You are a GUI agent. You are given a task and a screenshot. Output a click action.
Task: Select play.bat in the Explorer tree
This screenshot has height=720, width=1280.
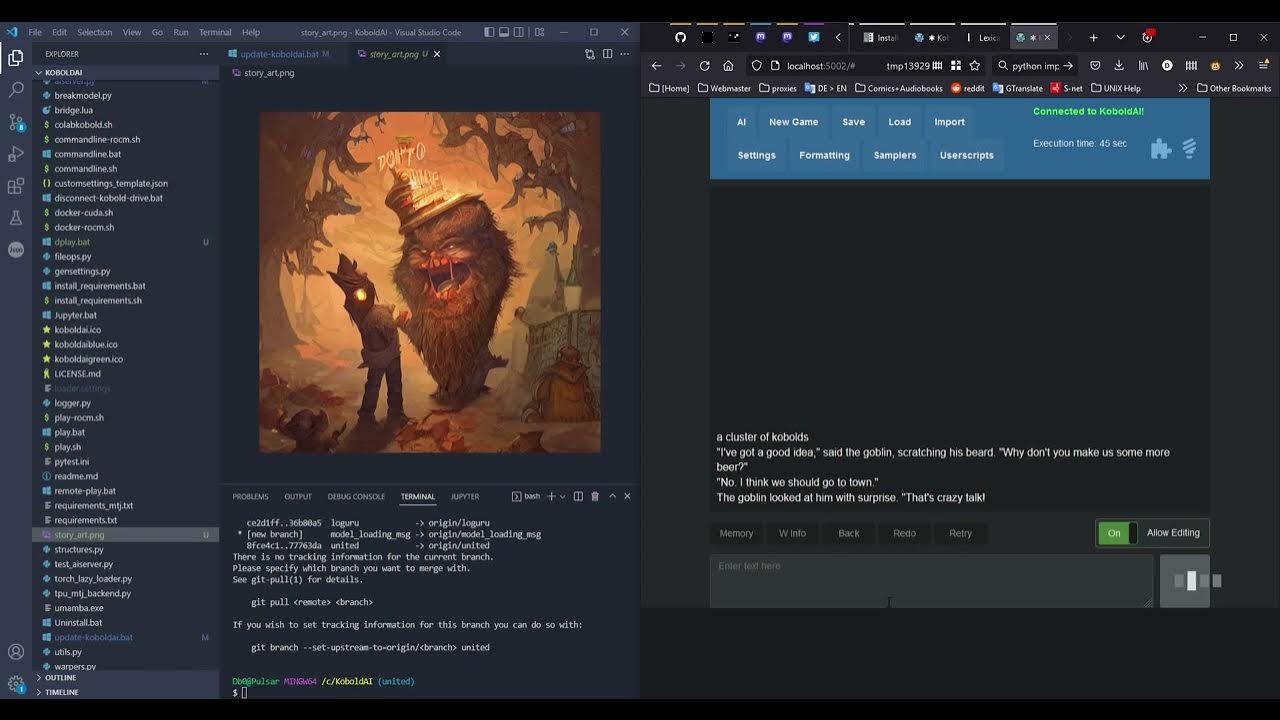point(69,432)
